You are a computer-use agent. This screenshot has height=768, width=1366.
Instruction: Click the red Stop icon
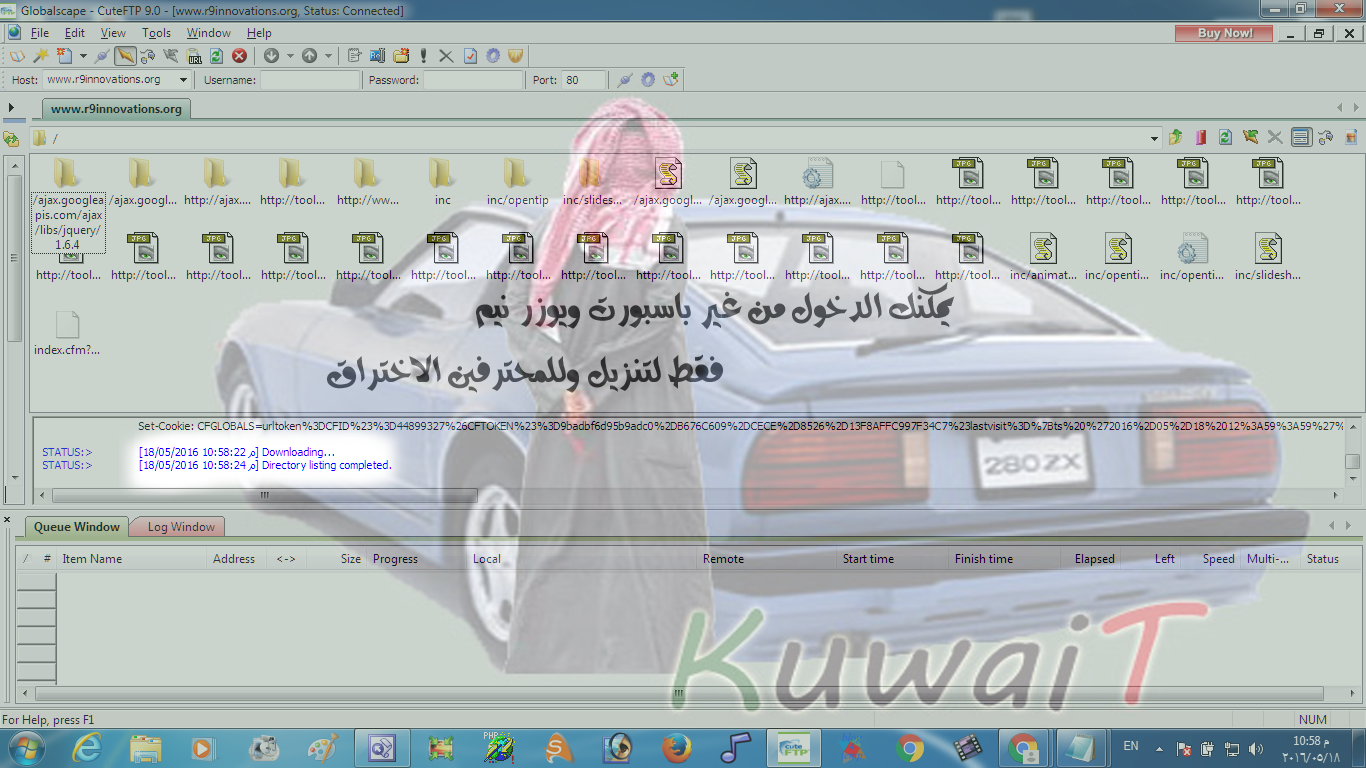(240, 56)
